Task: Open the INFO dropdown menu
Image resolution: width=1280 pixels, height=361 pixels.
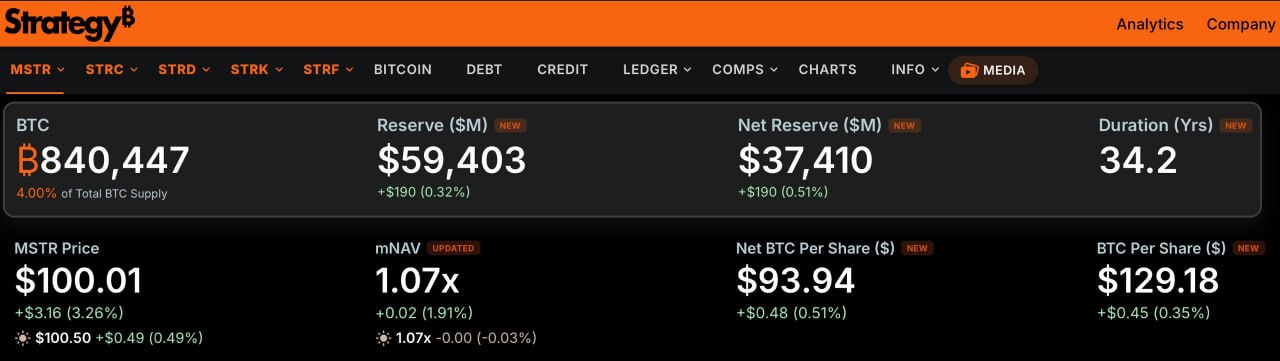Action: click(915, 70)
